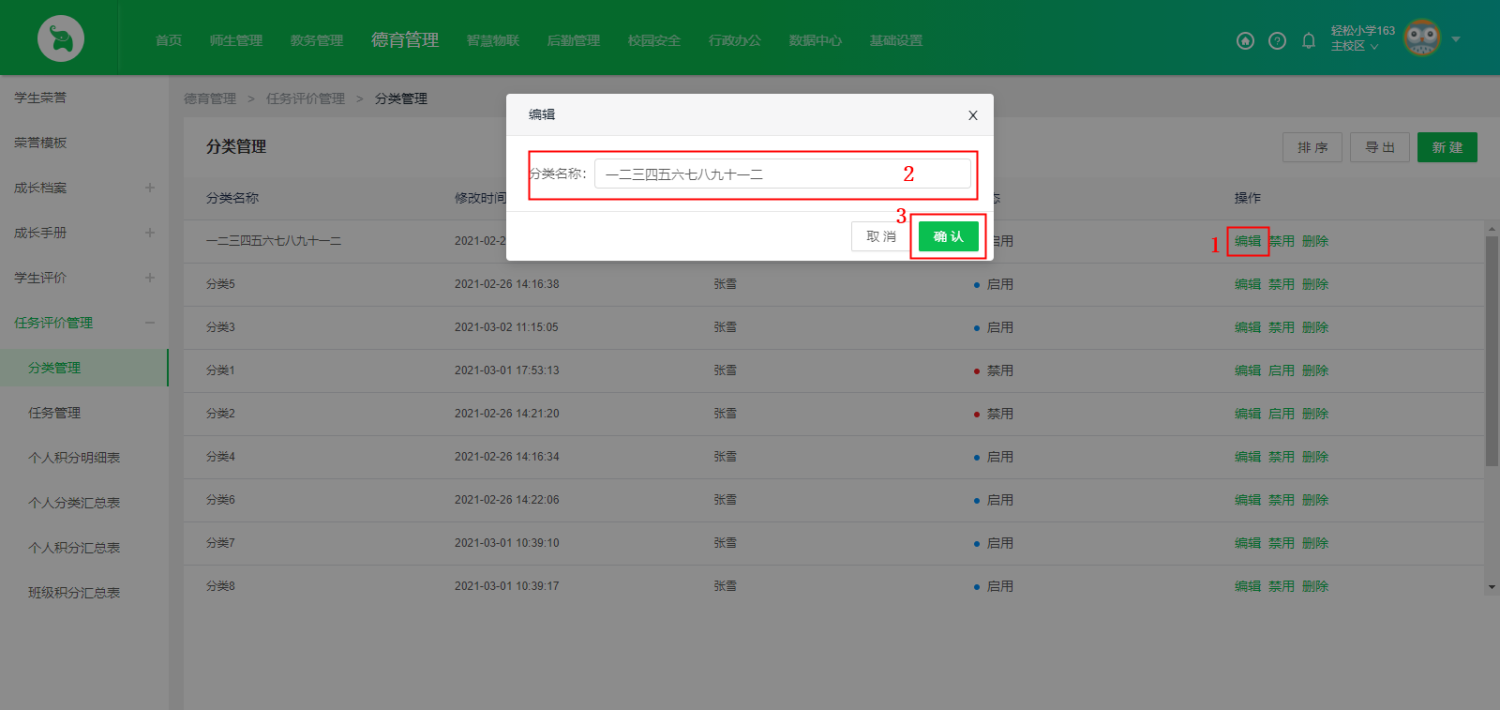Image resolution: width=1500 pixels, height=710 pixels.
Task: Click the 分类名称 input field
Action: [x=782, y=174]
